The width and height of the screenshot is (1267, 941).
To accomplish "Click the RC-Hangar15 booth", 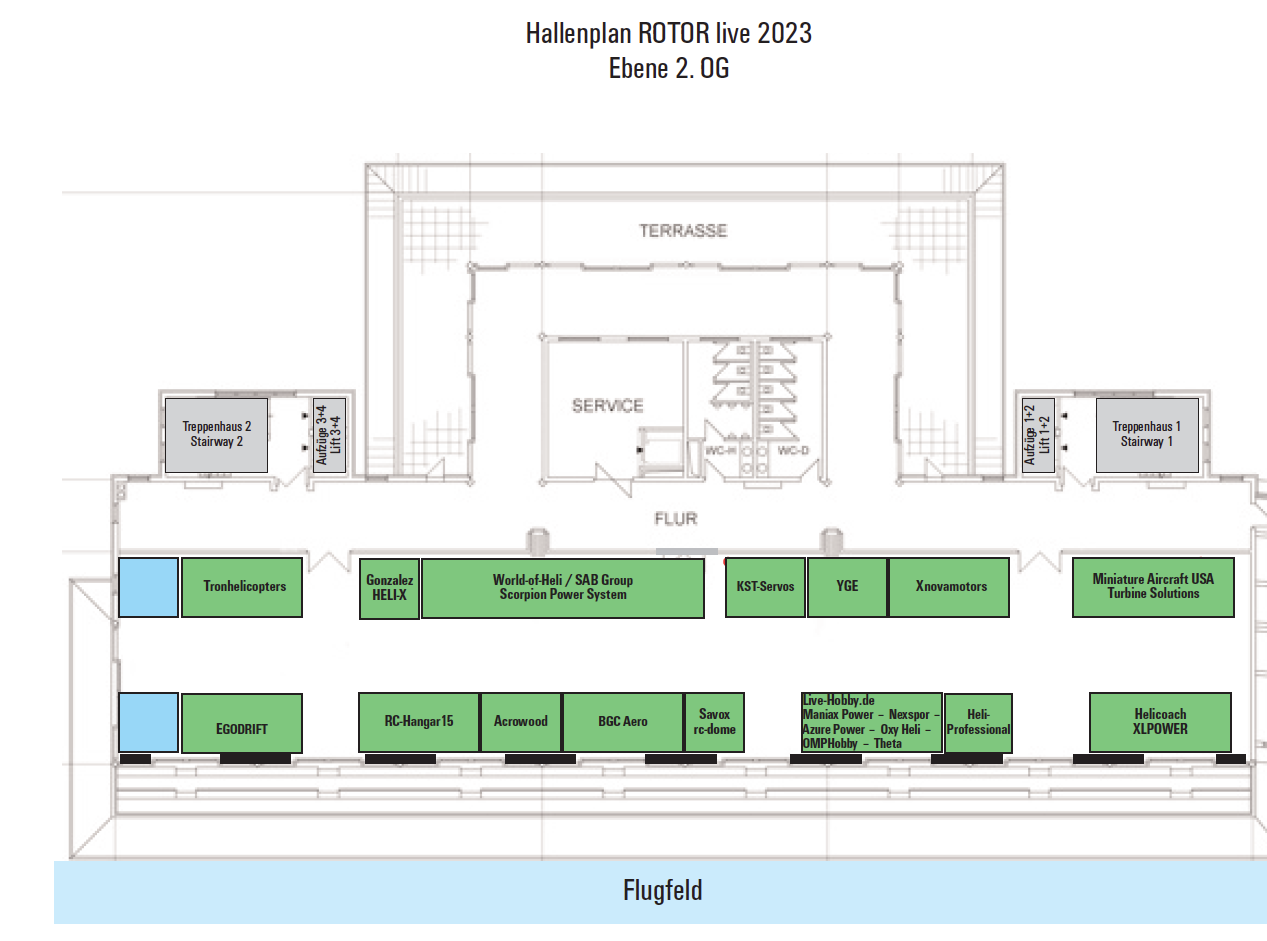I will point(419,722).
